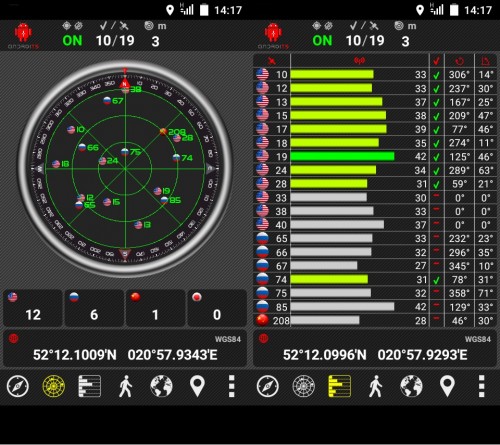Select highlighted yellow signal list tab on right

pyautogui.click(x=339, y=386)
